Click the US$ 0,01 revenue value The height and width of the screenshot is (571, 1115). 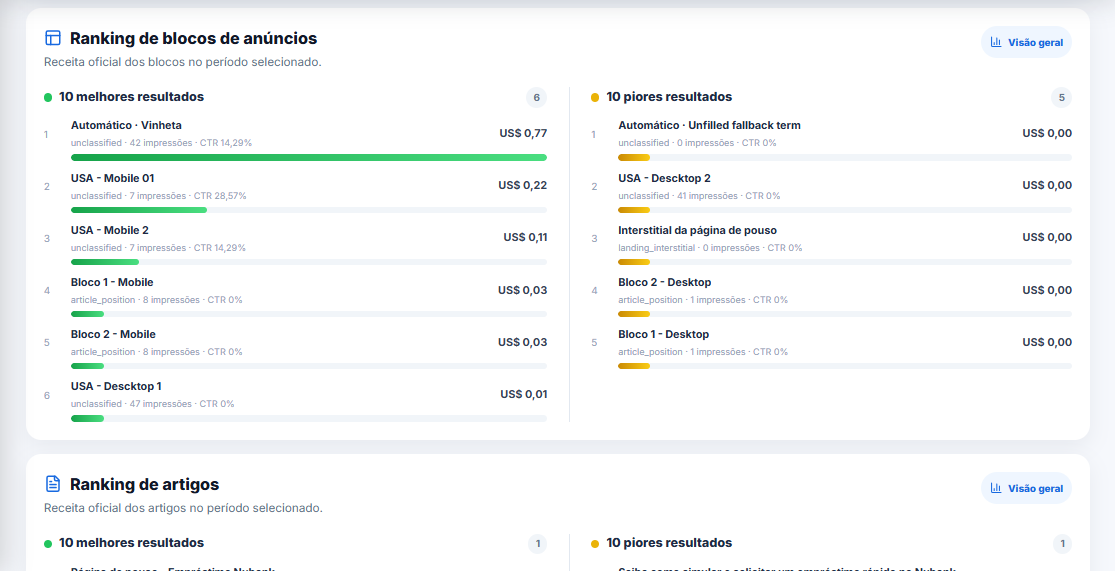click(x=523, y=395)
